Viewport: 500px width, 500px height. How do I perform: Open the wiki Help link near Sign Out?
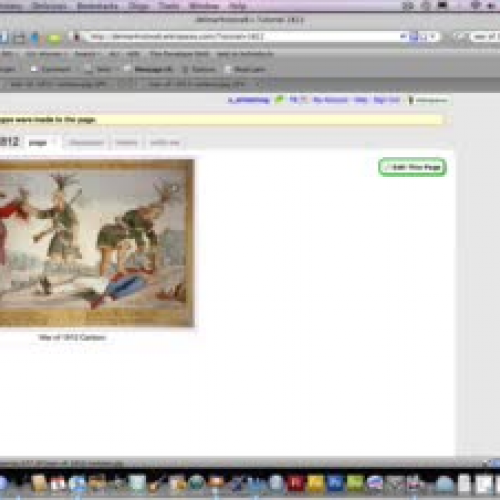click(360, 100)
